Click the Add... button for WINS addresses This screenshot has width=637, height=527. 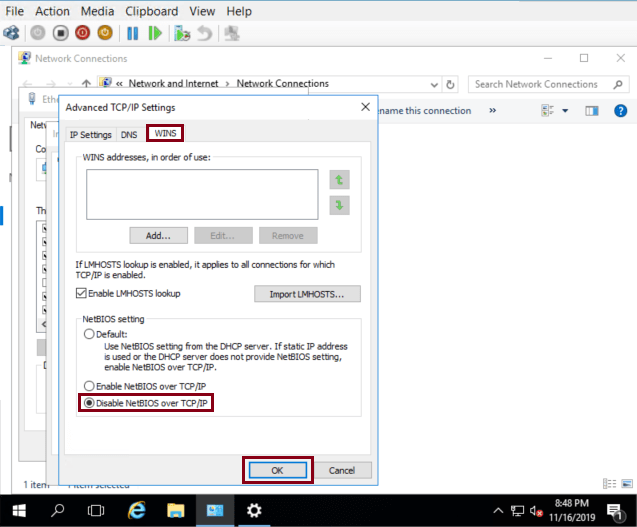tap(158, 236)
